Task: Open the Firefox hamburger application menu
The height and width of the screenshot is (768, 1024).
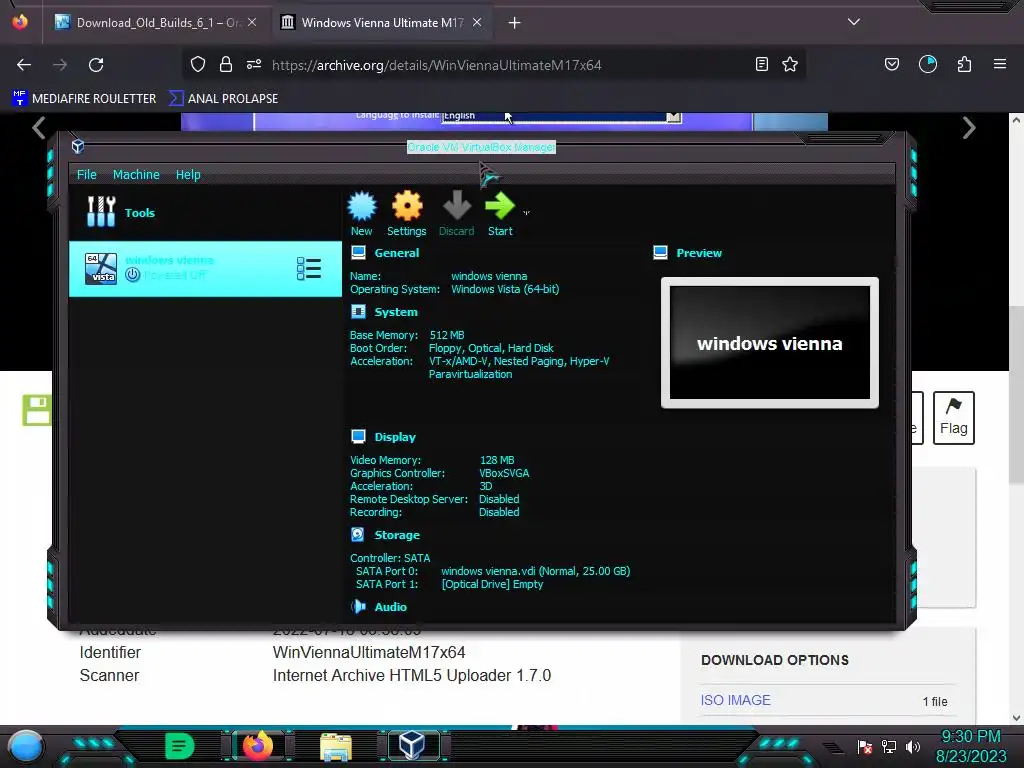Action: click(x=1000, y=64)
